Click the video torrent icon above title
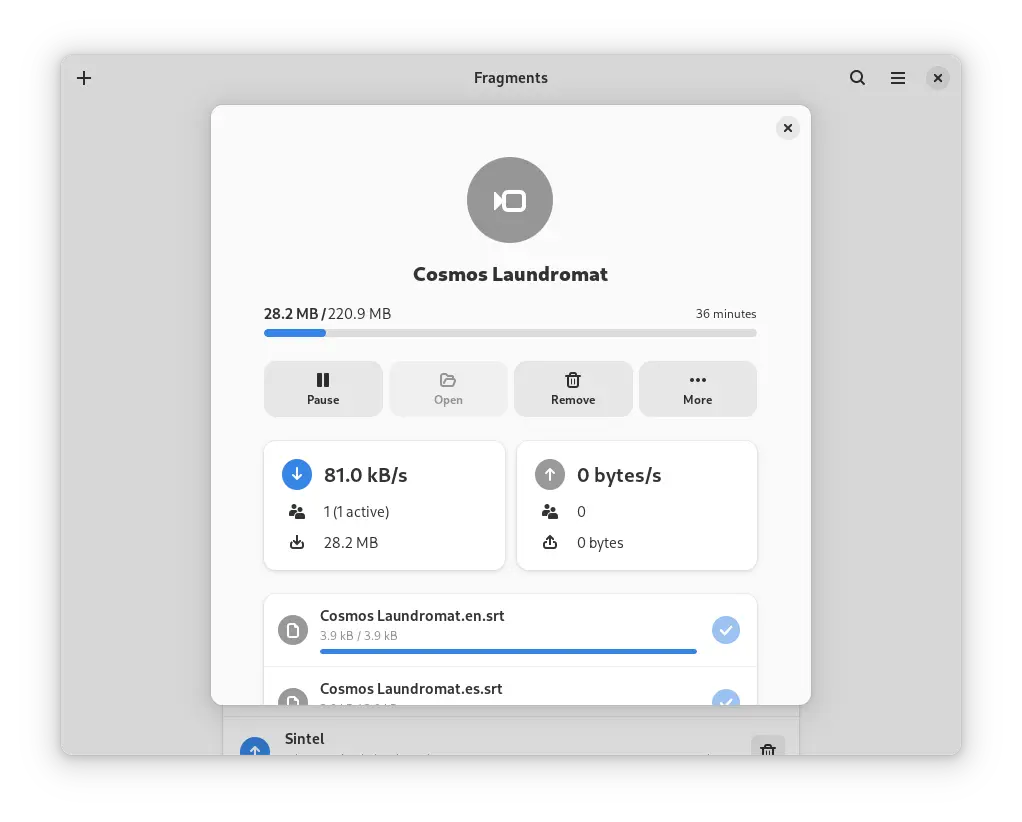The image size is (1022, 822). 510,201
